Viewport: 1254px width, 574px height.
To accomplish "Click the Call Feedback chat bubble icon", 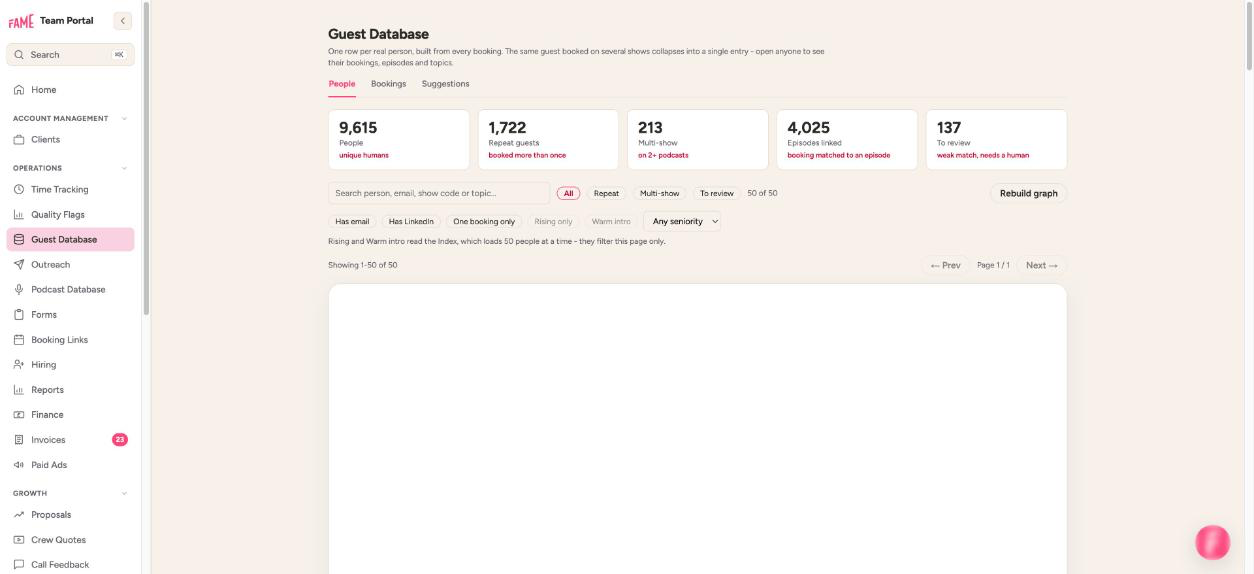I will point(19,565).
